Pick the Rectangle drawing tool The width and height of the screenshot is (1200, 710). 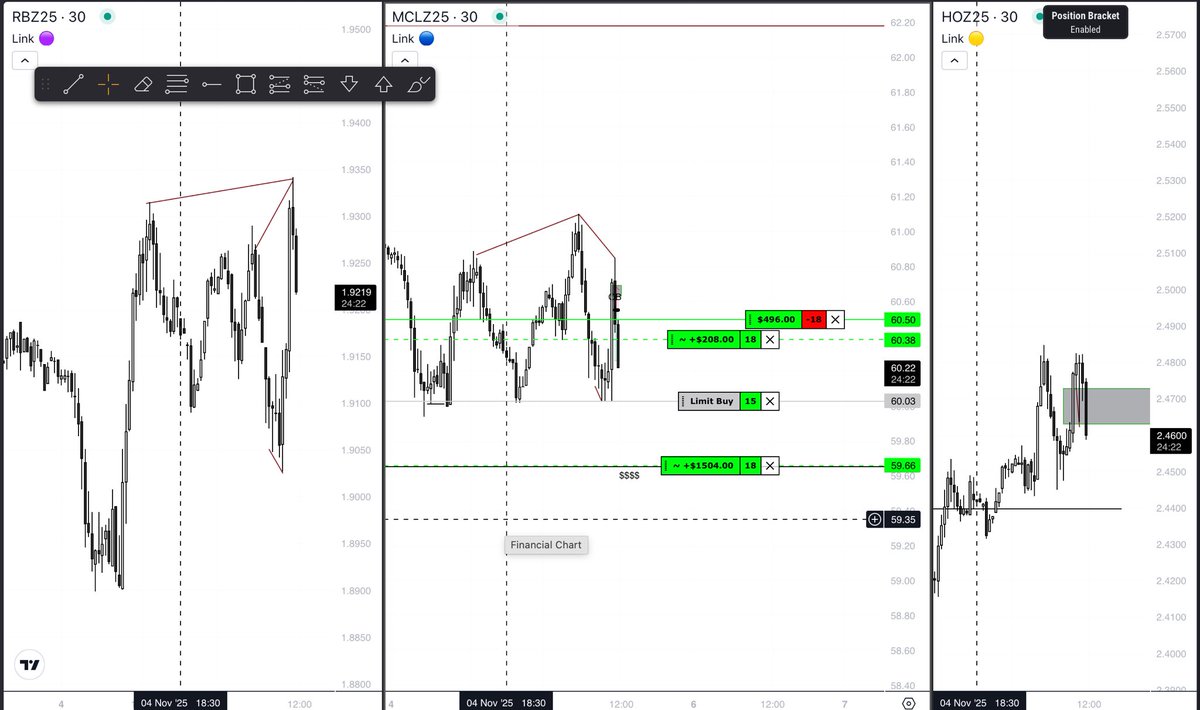click(x=246, y=84)
